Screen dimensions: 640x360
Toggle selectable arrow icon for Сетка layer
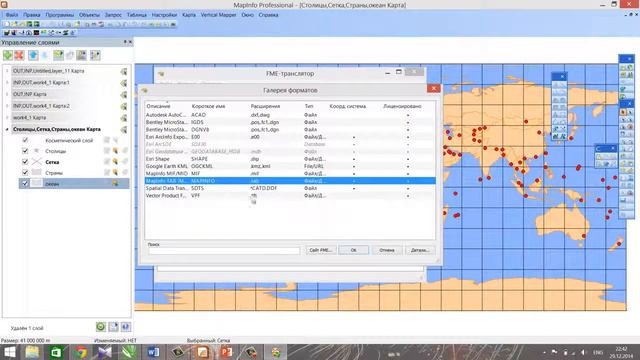pos(116,162)
